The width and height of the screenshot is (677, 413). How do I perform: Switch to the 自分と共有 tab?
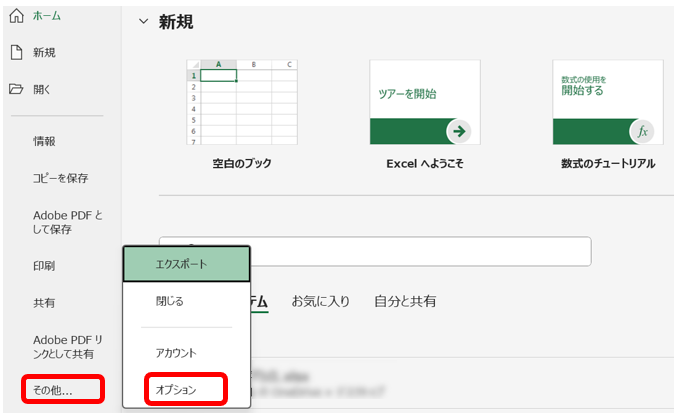pyautogui.click(x=405, y=301)
